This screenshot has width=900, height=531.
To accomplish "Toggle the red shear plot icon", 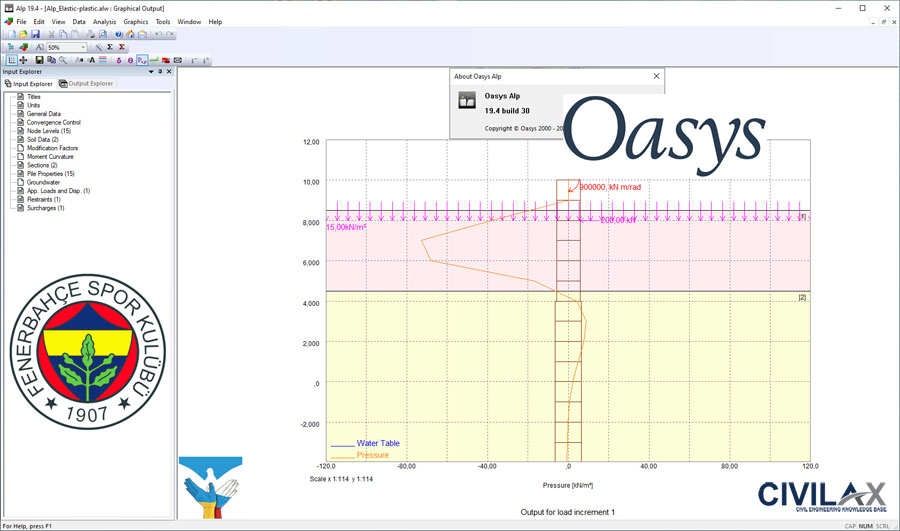I will click(x=165, y=60).
